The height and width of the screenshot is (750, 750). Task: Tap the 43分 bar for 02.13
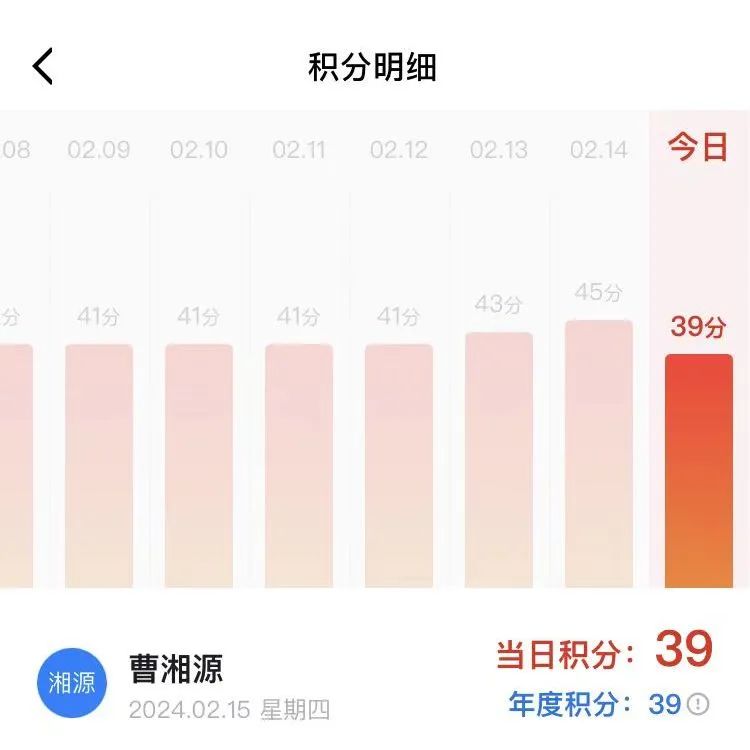499,460
